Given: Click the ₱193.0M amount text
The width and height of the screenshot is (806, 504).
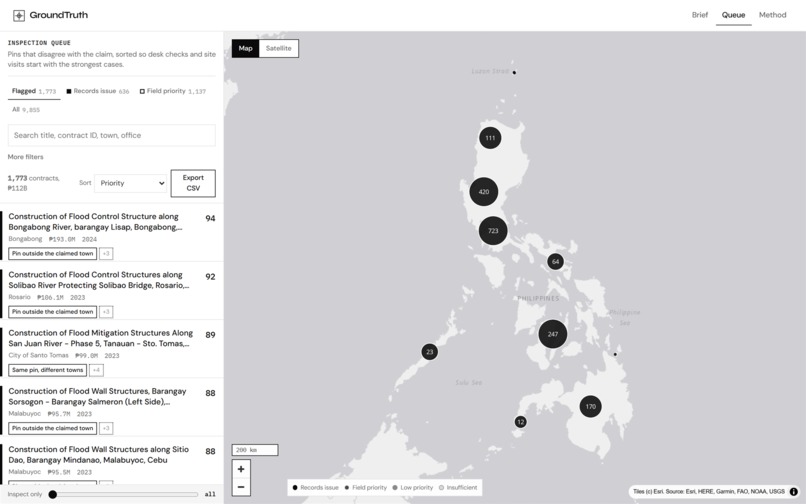Looking at the screenshot, I should [62, 239].
